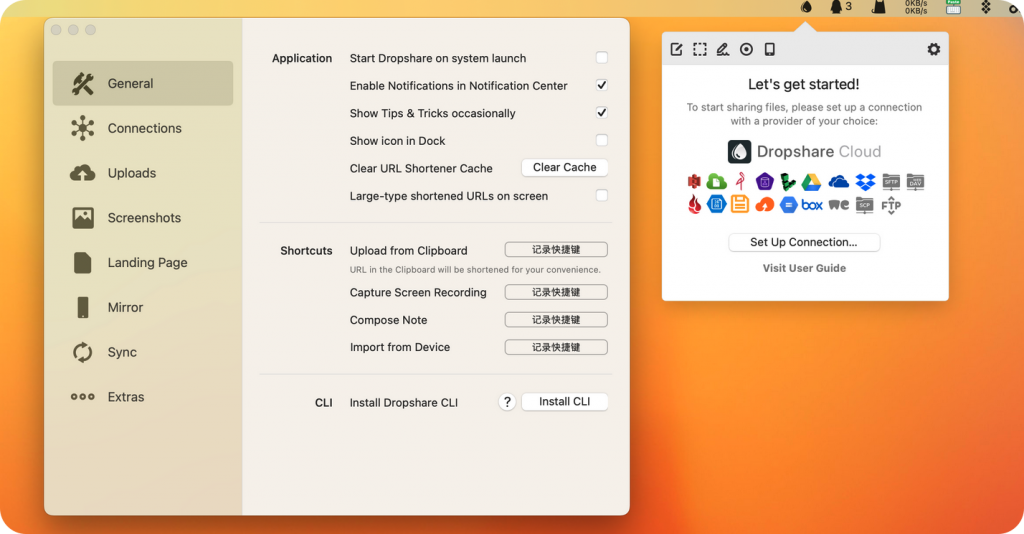
Task: Click the screen recording icon
Action: 746,50
